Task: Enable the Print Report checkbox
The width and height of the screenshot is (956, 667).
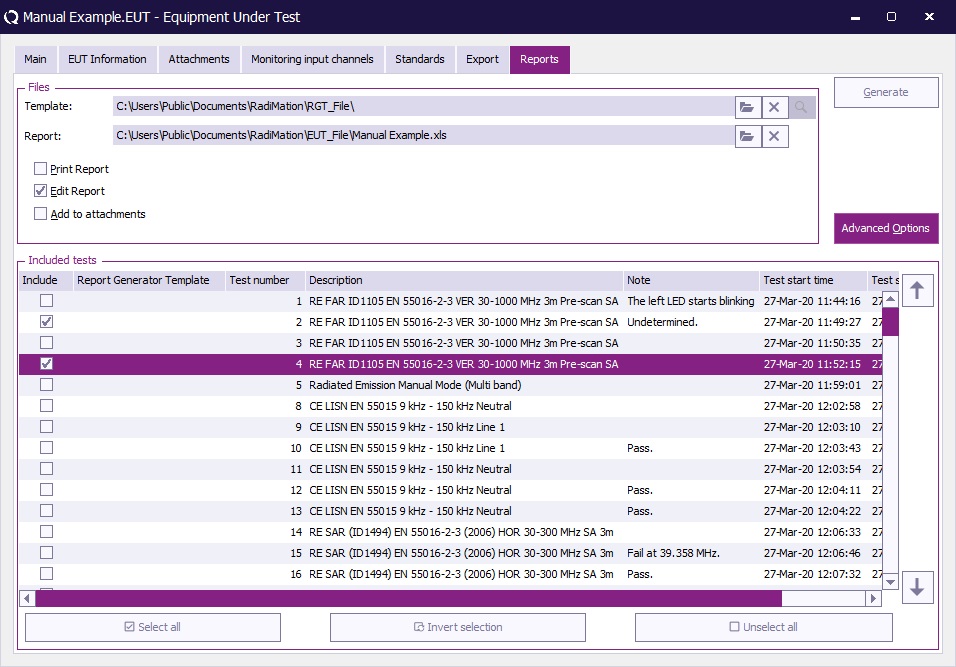Action: pos(41,169)
